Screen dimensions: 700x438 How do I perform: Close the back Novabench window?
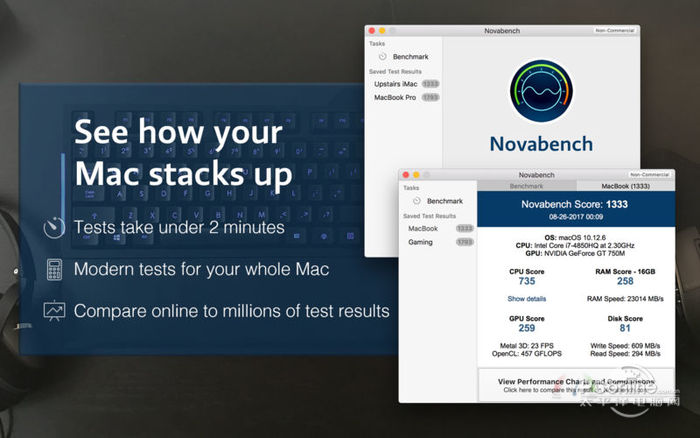click(x=372, y=30)
